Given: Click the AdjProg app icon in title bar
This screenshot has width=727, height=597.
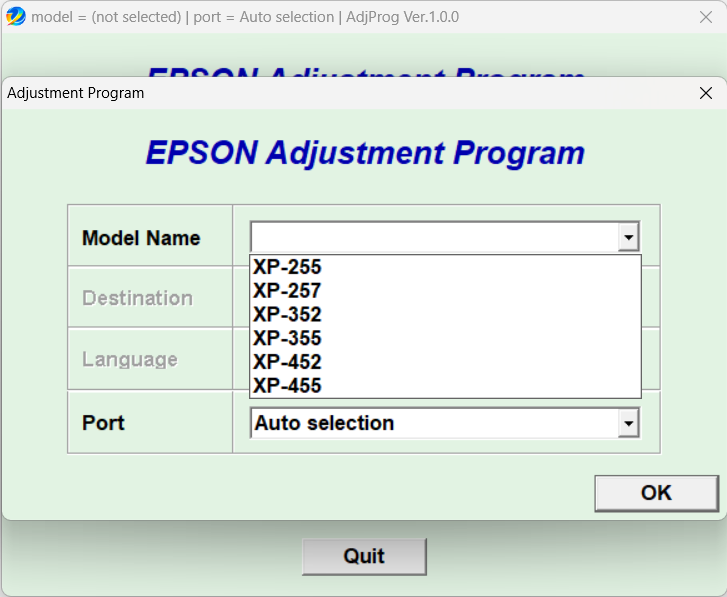Looking at the screenshot, I should click(16, 17).
